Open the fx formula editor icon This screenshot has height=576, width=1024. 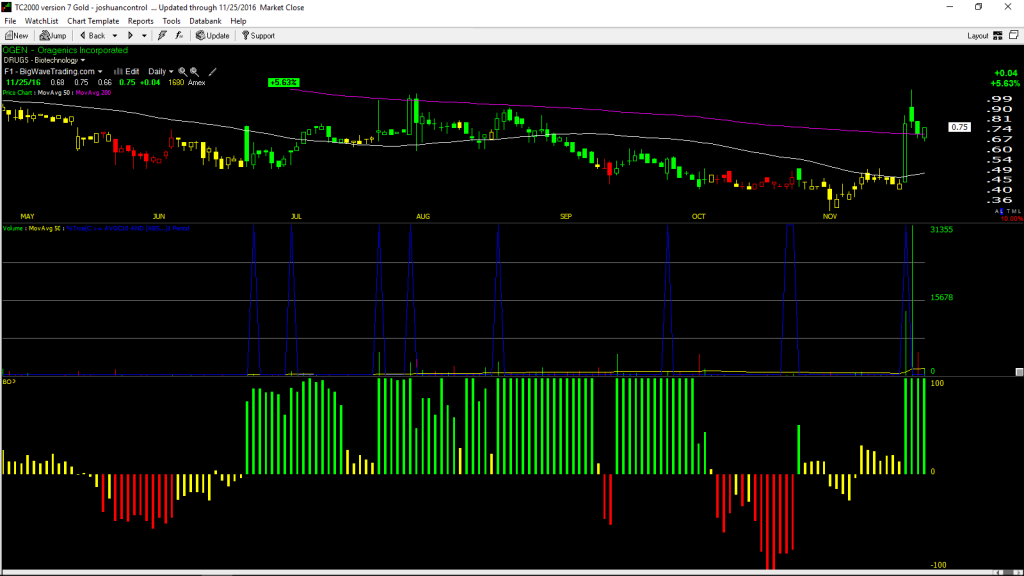179,36
